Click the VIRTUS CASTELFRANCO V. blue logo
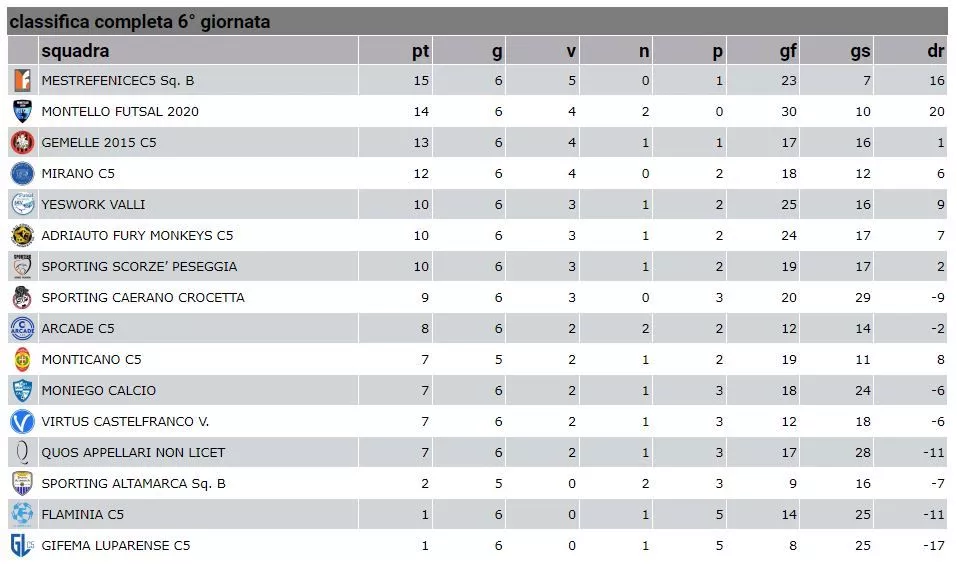This screenshot has width=957, height=564. [x=23, y=421]
